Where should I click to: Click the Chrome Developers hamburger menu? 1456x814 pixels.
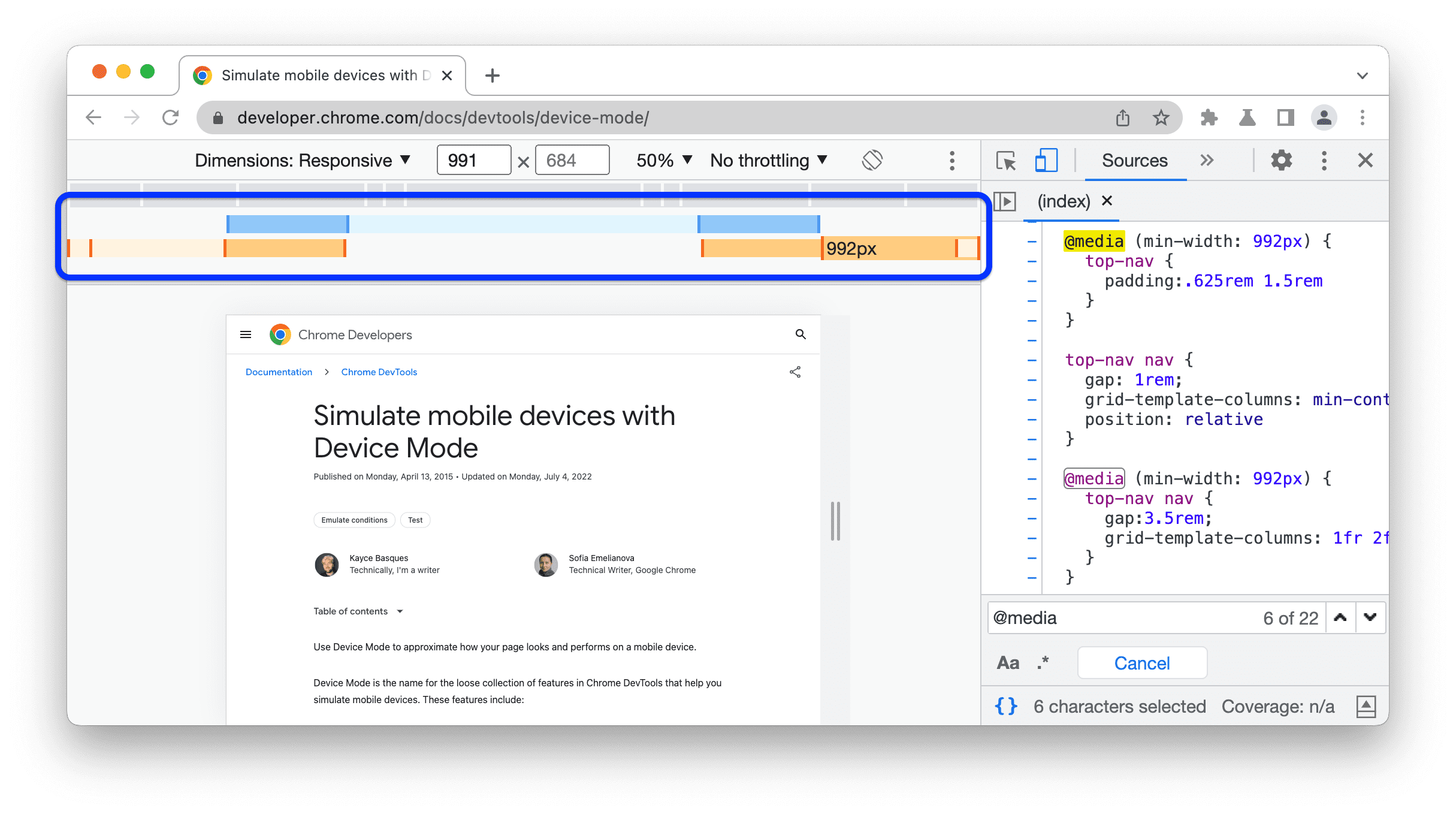245,334
